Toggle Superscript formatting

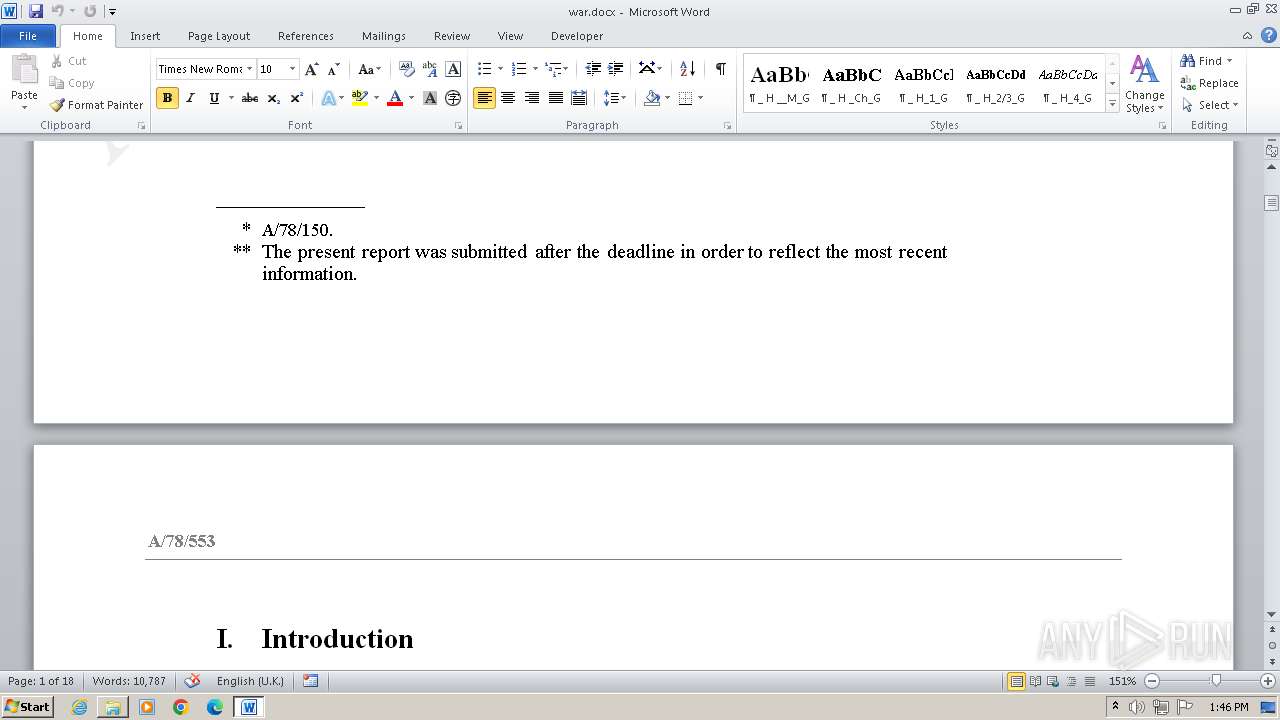296,98
